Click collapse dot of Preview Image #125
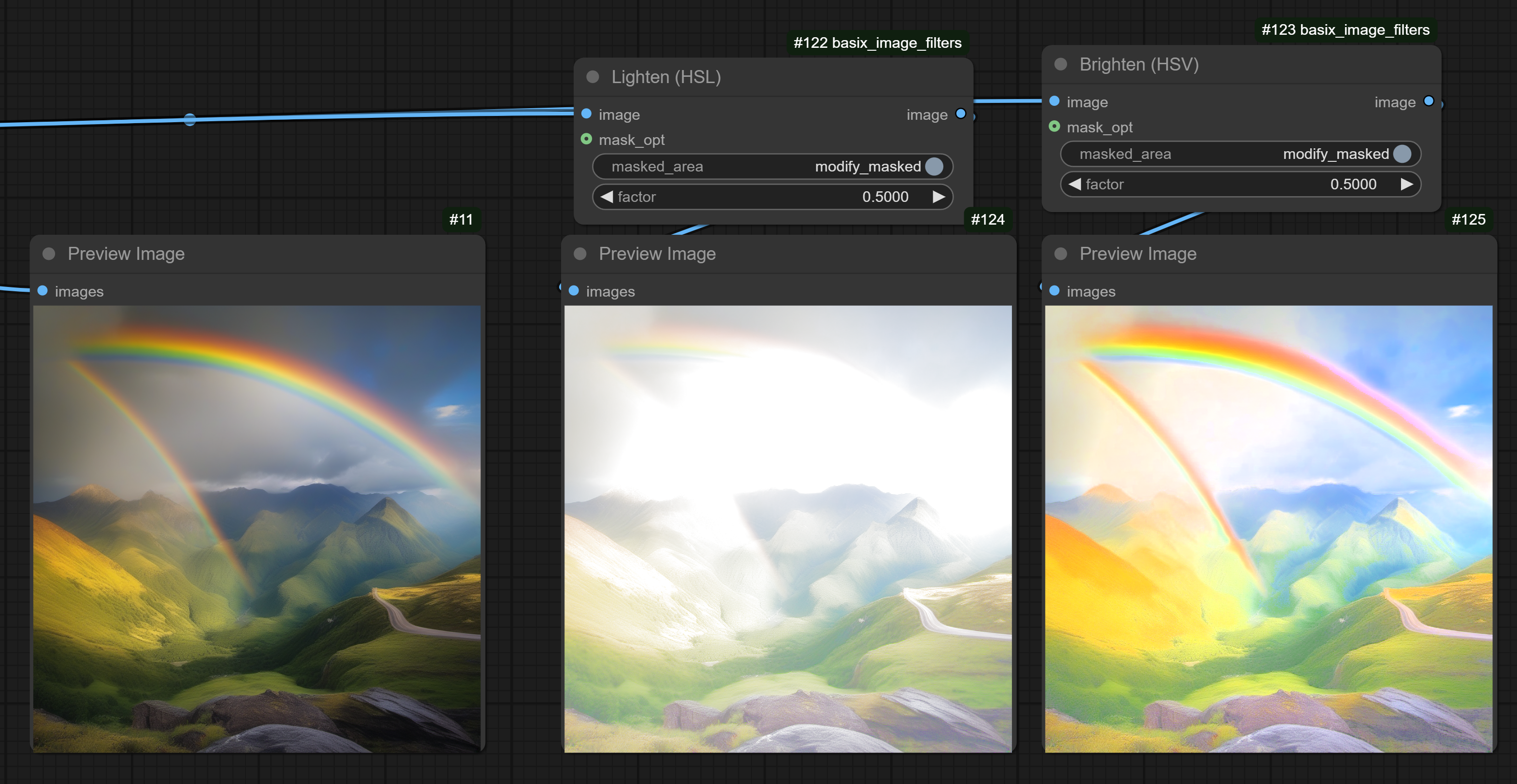The height and width of the screenshot is (784, 1517). 1061,254
